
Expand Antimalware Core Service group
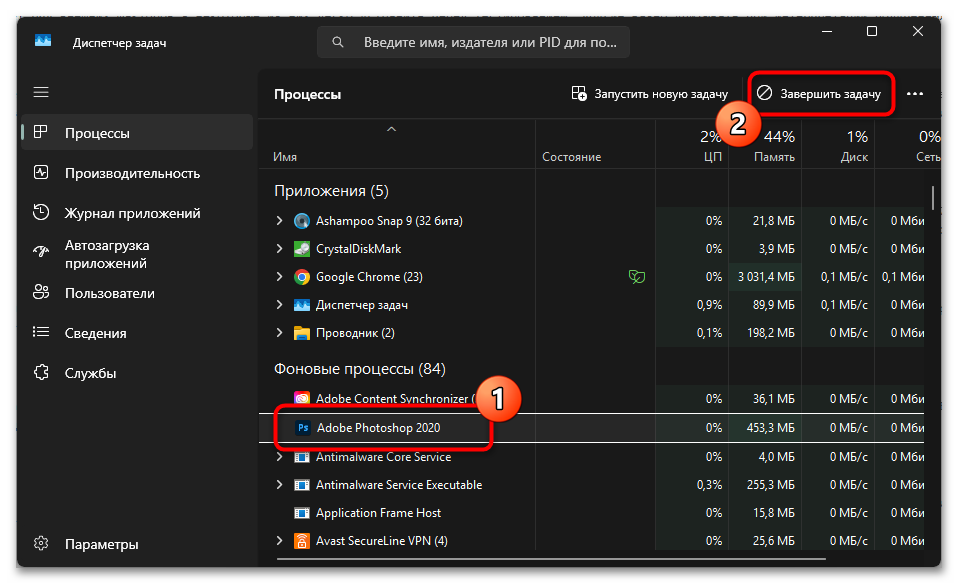[x=280, y=457]
